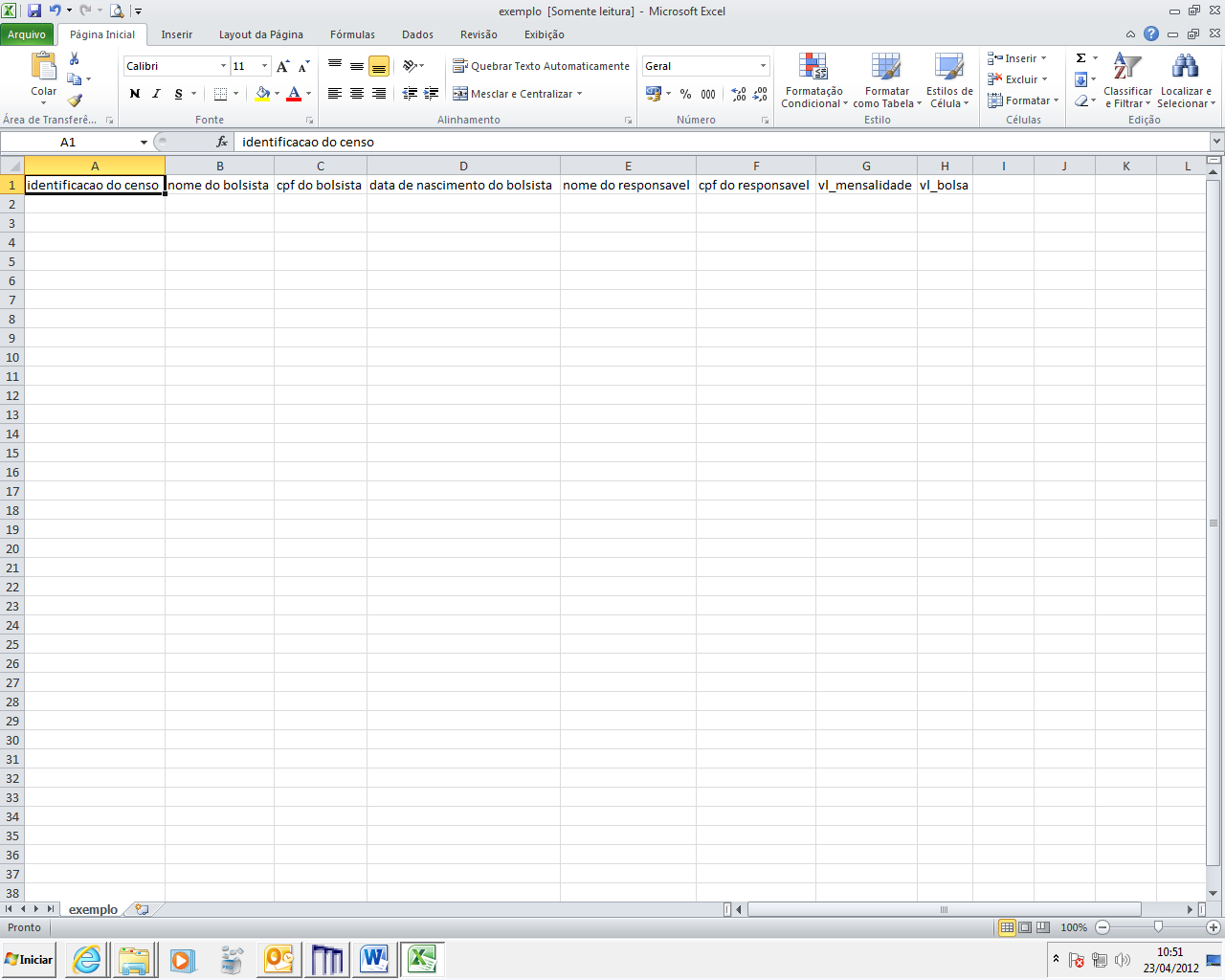Toggle Sublinhado (S) underline formatting
Viewport: 1225px width, 980px height.
coord(178,94)
